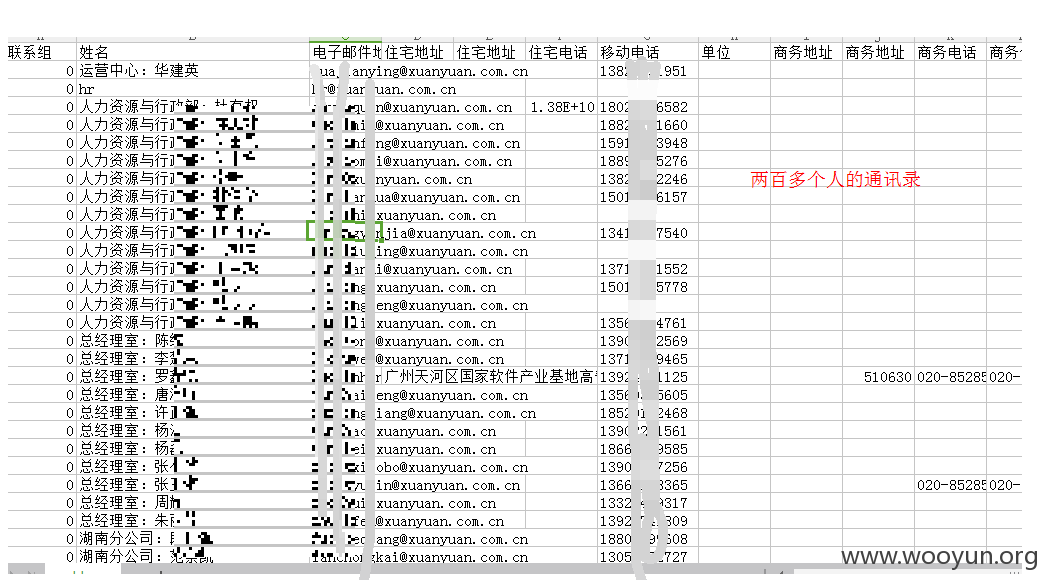Select the 单位 header cell

[x=734, y=52]
